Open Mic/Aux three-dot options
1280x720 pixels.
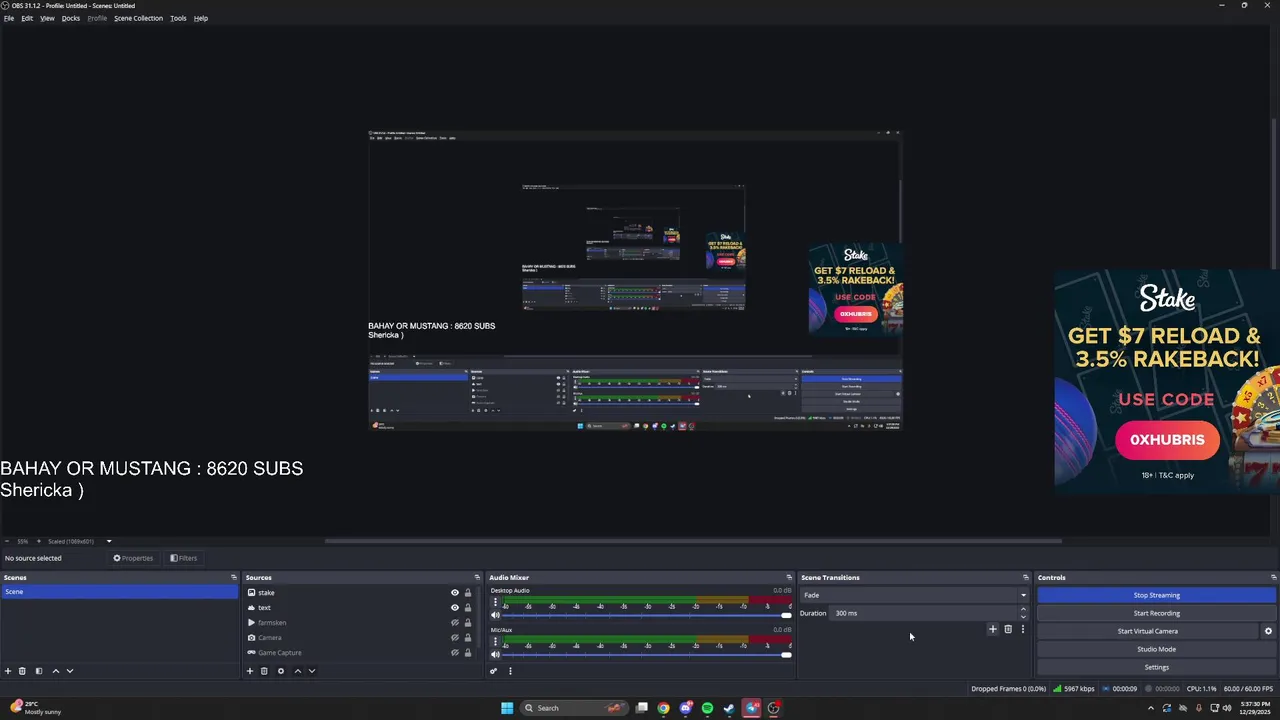click(495, 642)
